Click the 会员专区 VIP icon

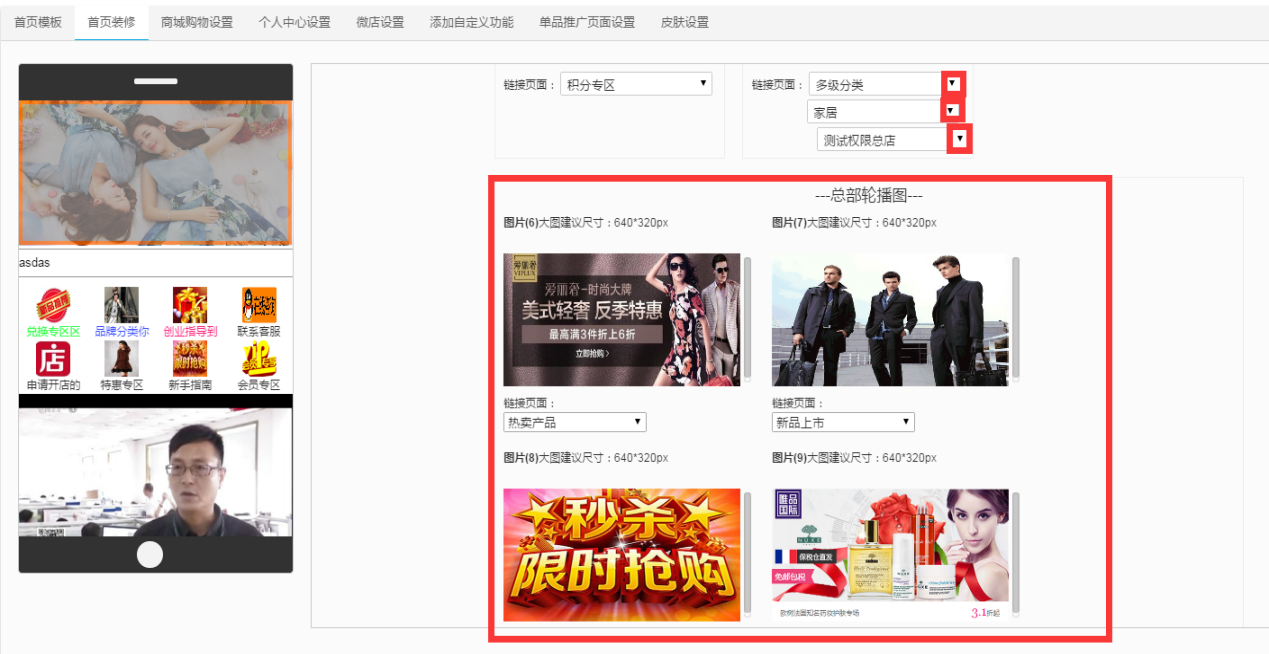(x=258, y=359)
